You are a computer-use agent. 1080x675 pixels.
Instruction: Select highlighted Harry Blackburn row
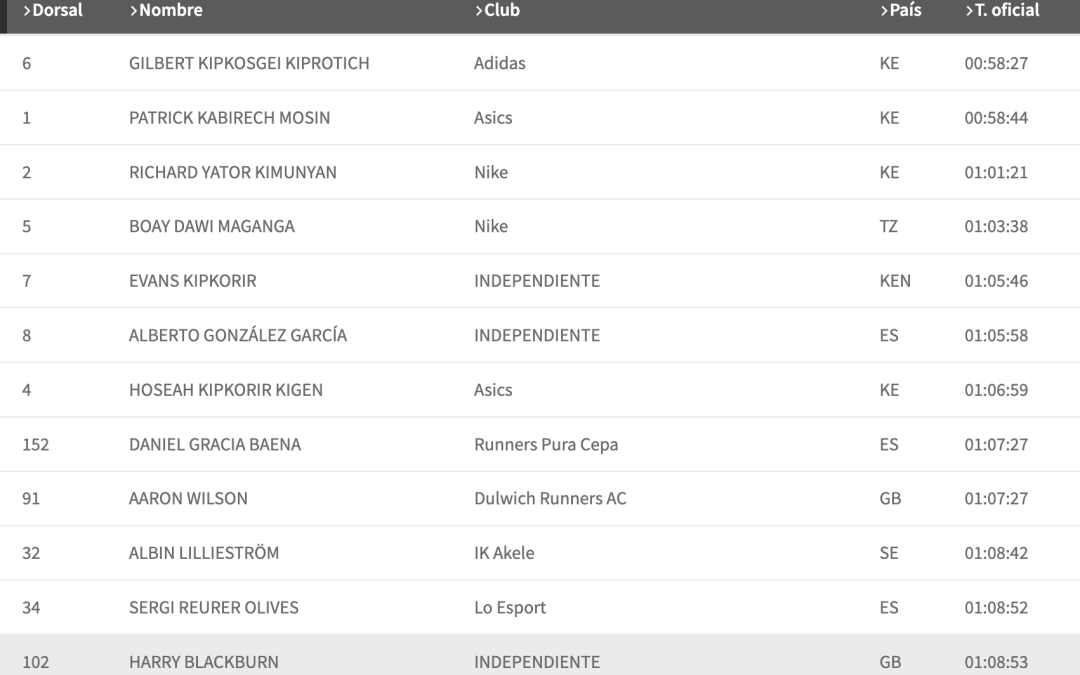pos(203,661)
